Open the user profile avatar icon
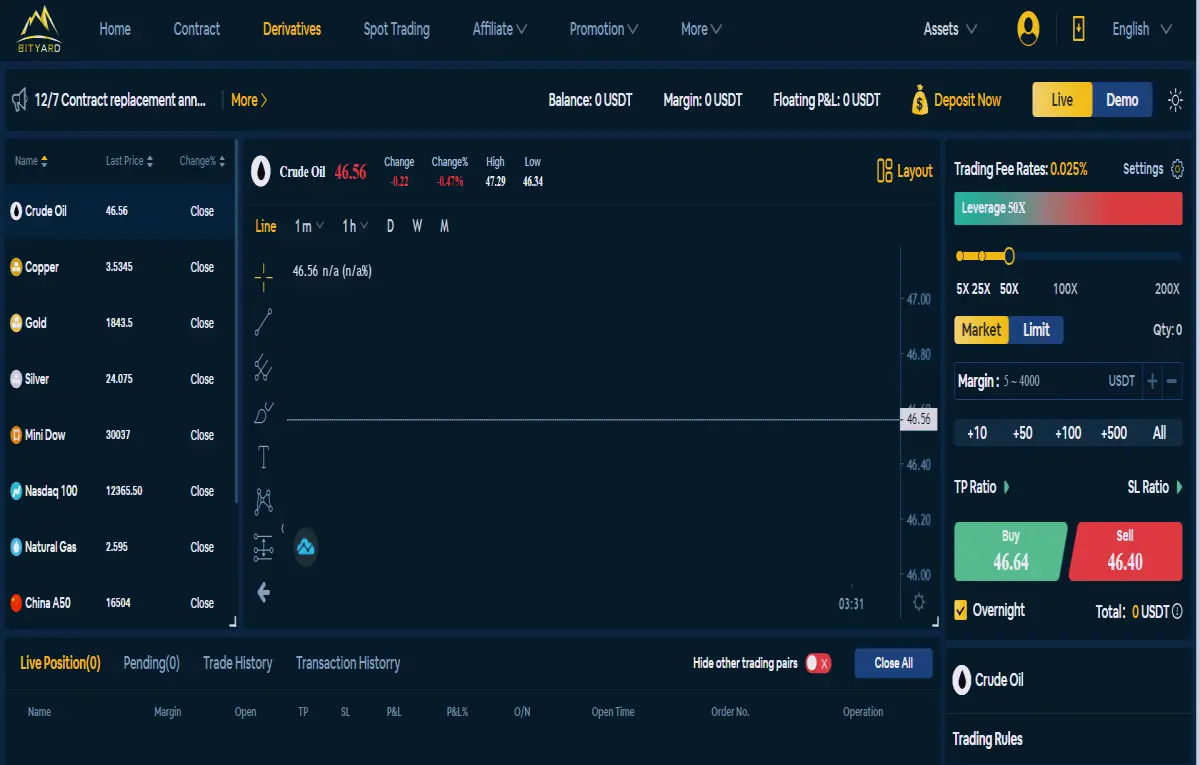Image resolution: width=1200 pixels, height=765 pixels. click(1028, 29)
